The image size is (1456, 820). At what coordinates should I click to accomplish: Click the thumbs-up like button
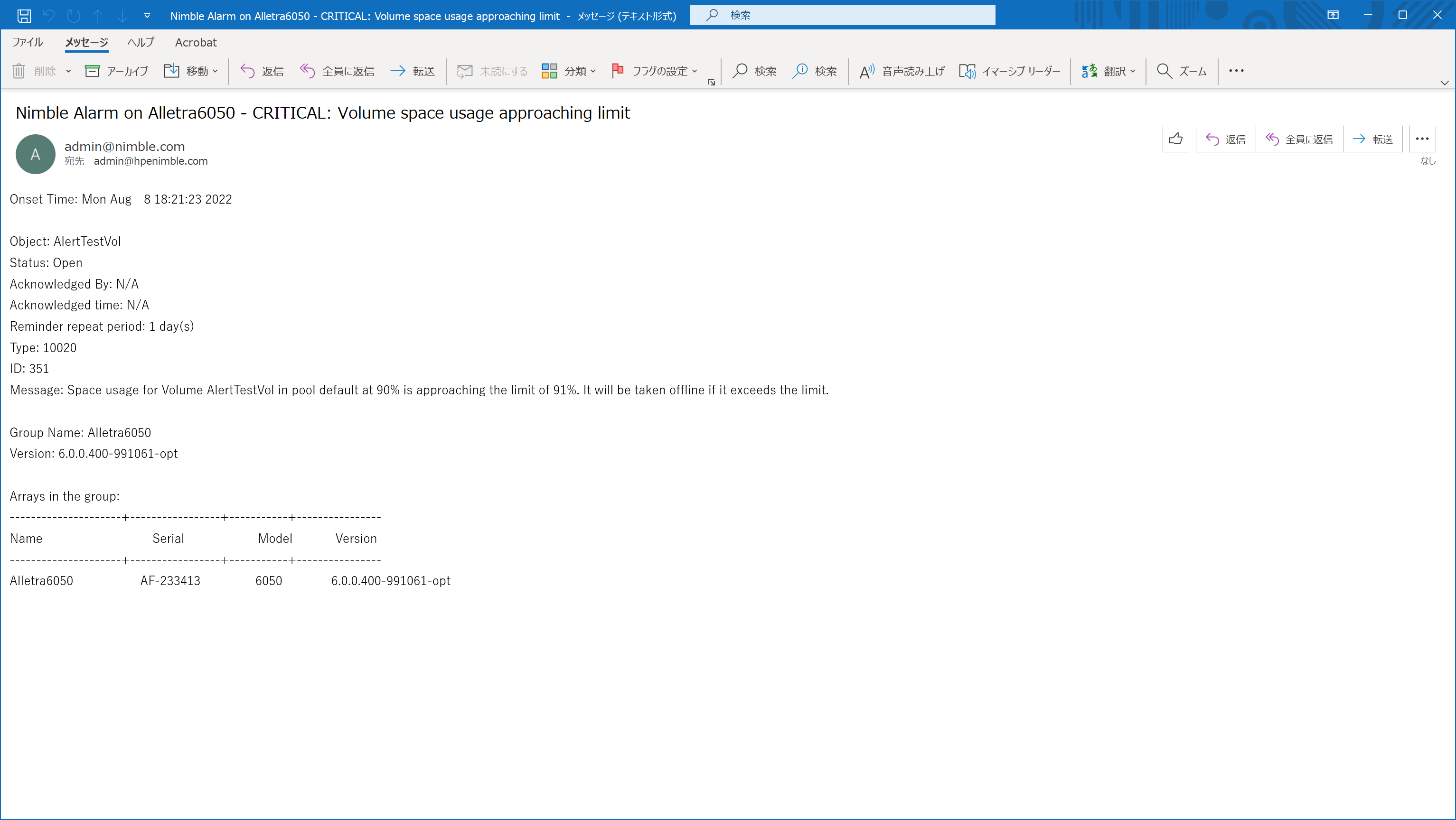pos(1175,139)
